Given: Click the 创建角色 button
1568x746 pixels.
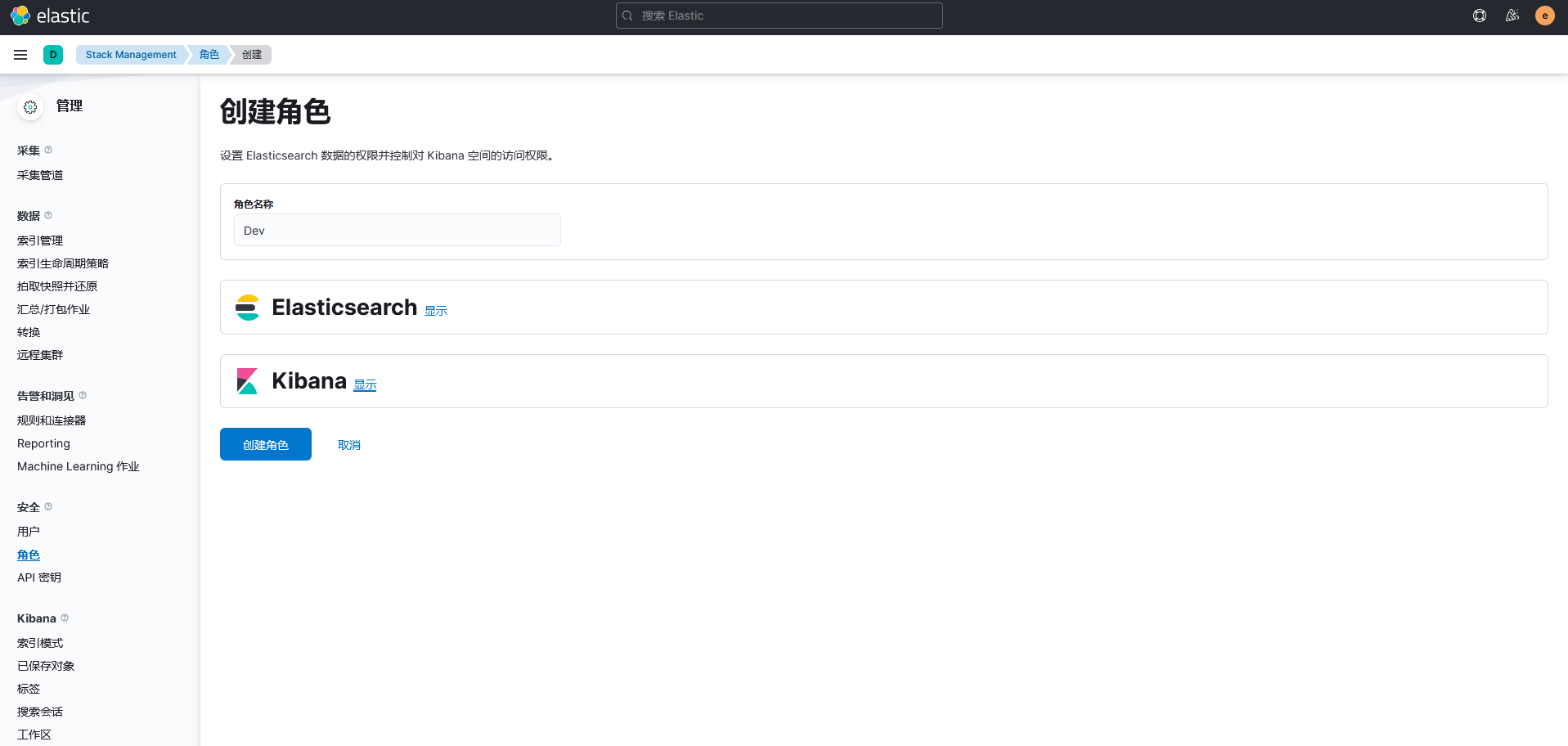Looking at the screenshot, I should point(265,444).
